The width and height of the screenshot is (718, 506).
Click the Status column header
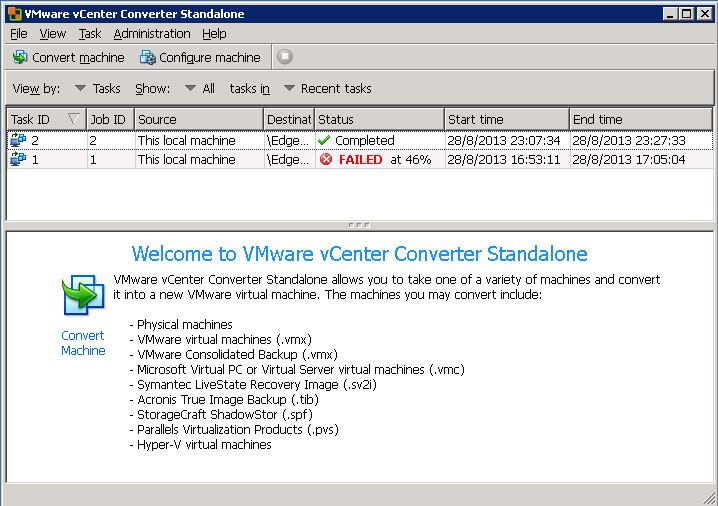[379, 120]
